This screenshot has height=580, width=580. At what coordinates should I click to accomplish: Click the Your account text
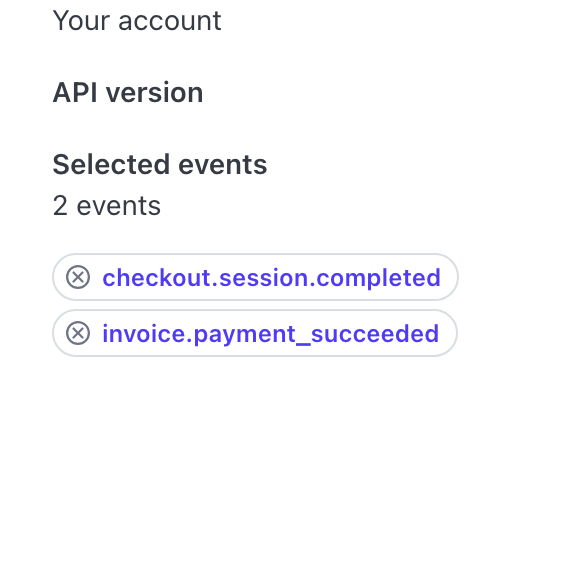[x=137, y=21]
